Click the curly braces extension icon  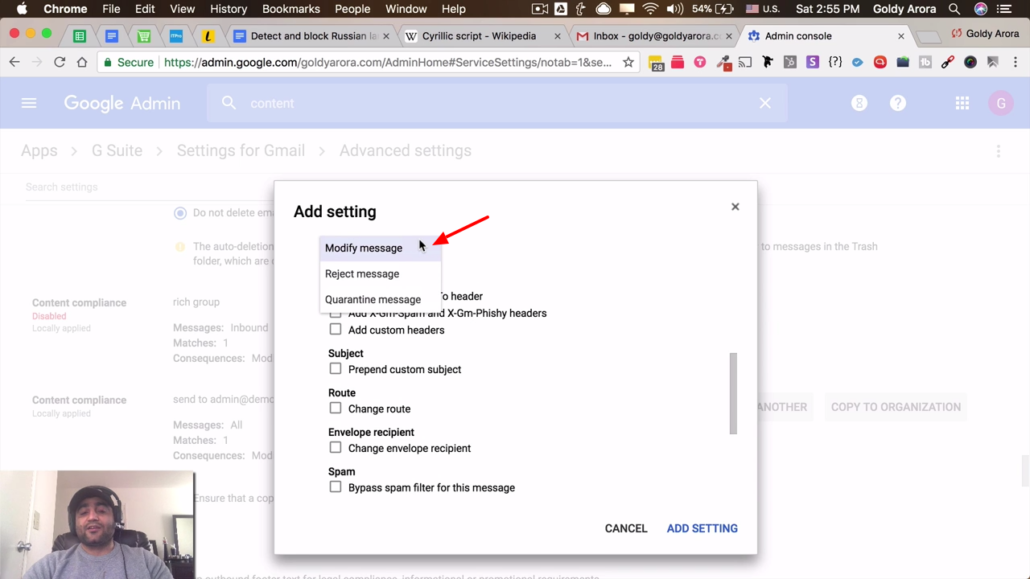[835, 62]
